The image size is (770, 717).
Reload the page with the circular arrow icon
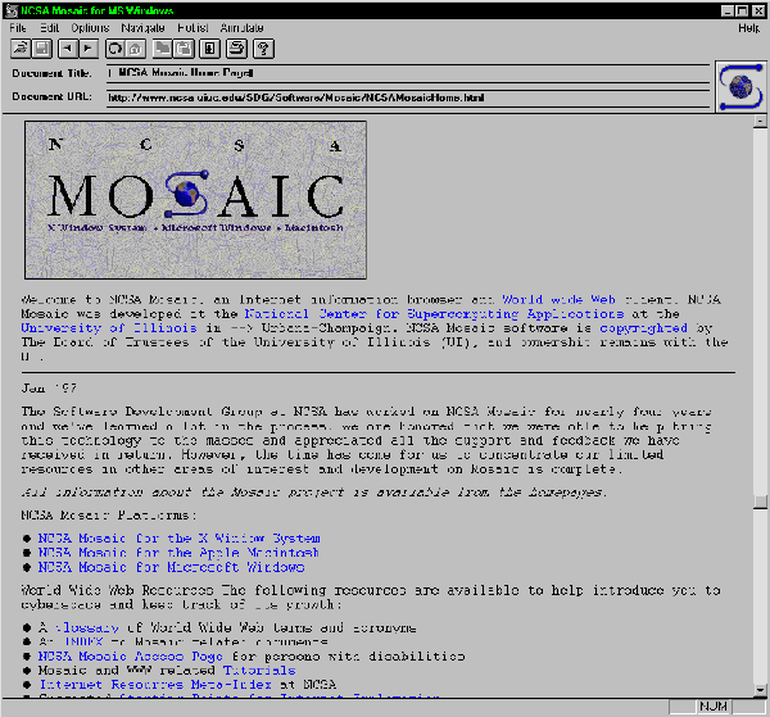(x=115, y=49)
